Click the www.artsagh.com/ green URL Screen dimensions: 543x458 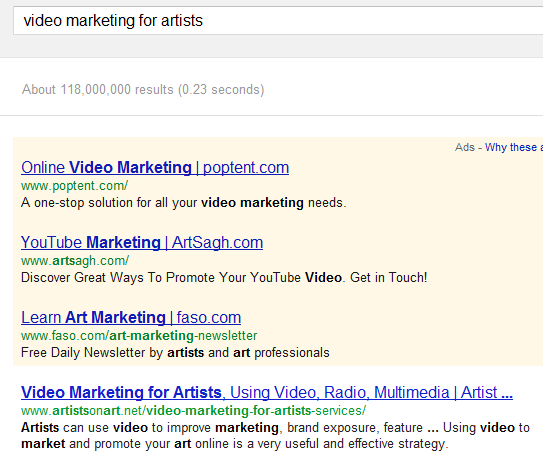(x=75, y=261)
